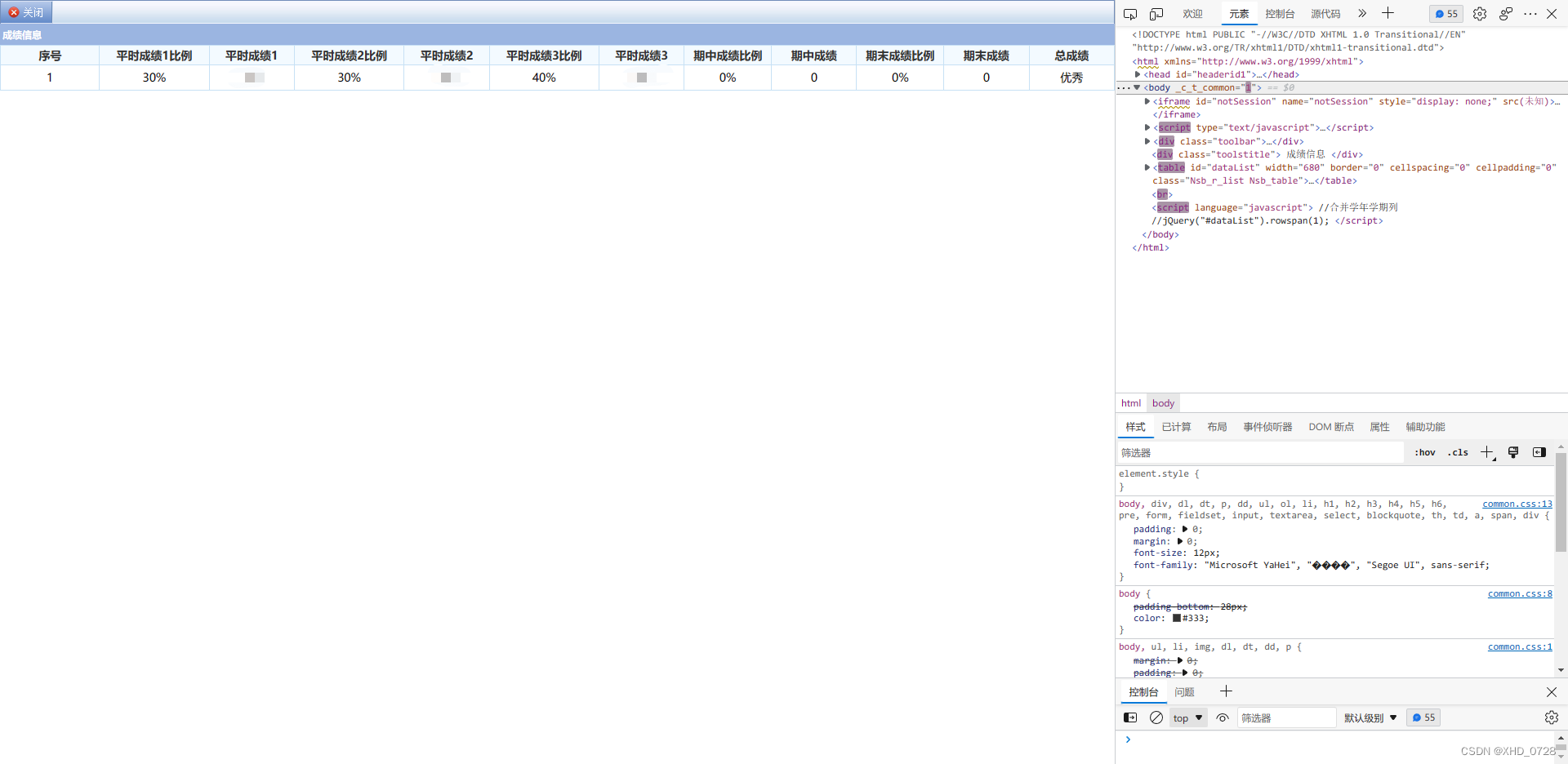Image resolution: width=1568 pixels, height=764 pixels.
Task: Focus the styles 筛选器 filter field
Action: coord(1260,452)
